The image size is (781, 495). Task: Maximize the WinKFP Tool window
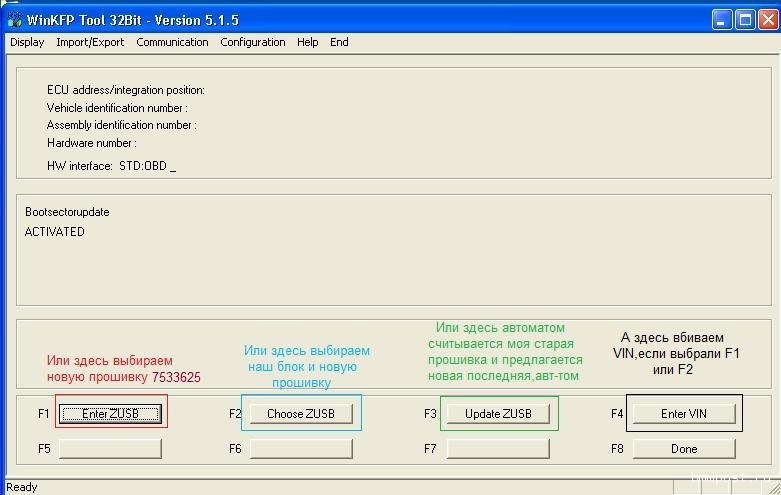tap(744, 20)
